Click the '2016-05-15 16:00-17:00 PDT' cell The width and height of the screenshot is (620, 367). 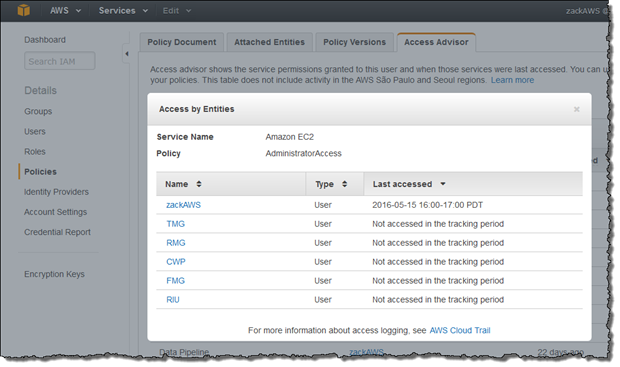427,205
